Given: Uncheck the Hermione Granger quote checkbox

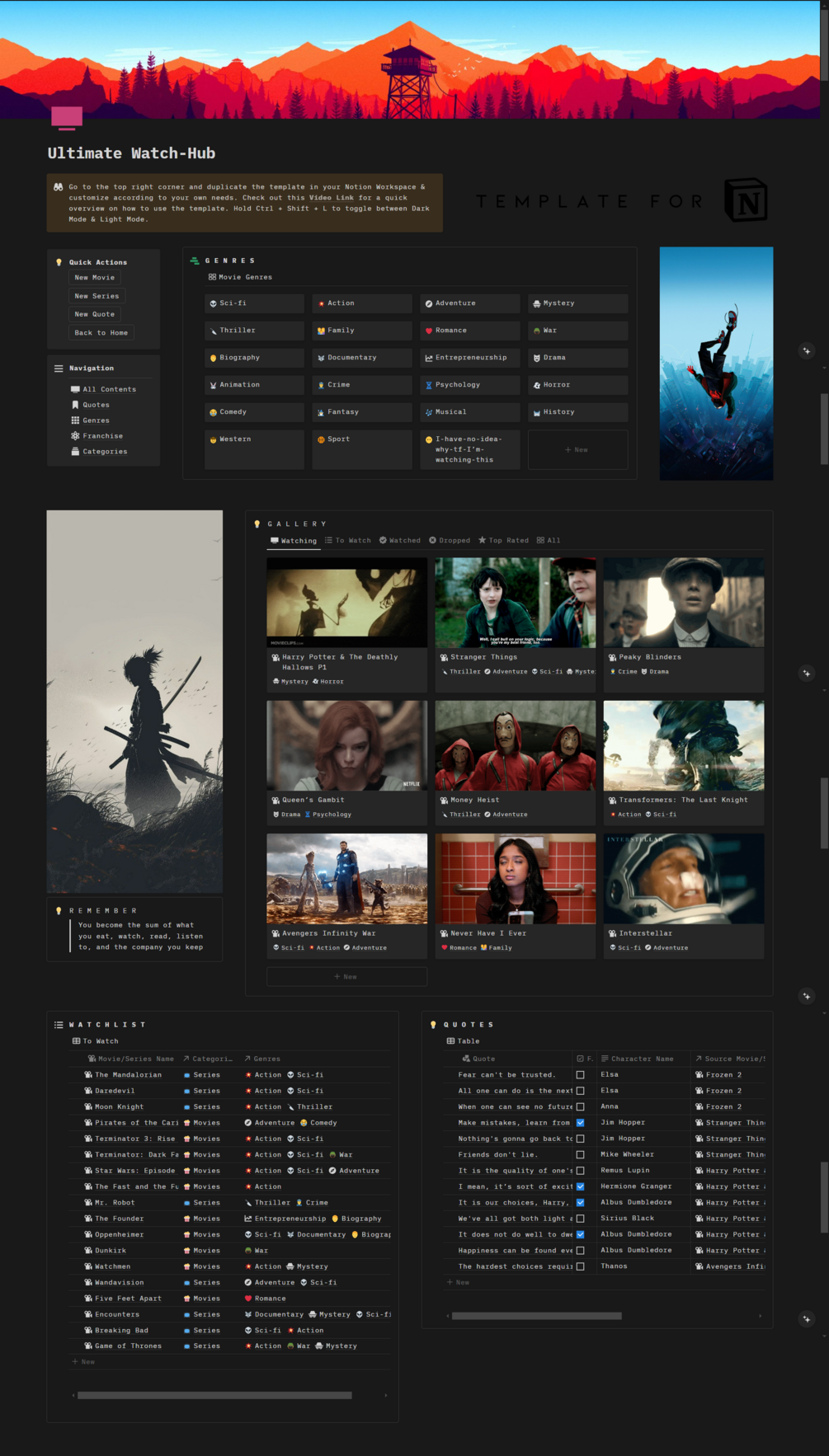Looking at the screenshot, I should [580, 1186].
